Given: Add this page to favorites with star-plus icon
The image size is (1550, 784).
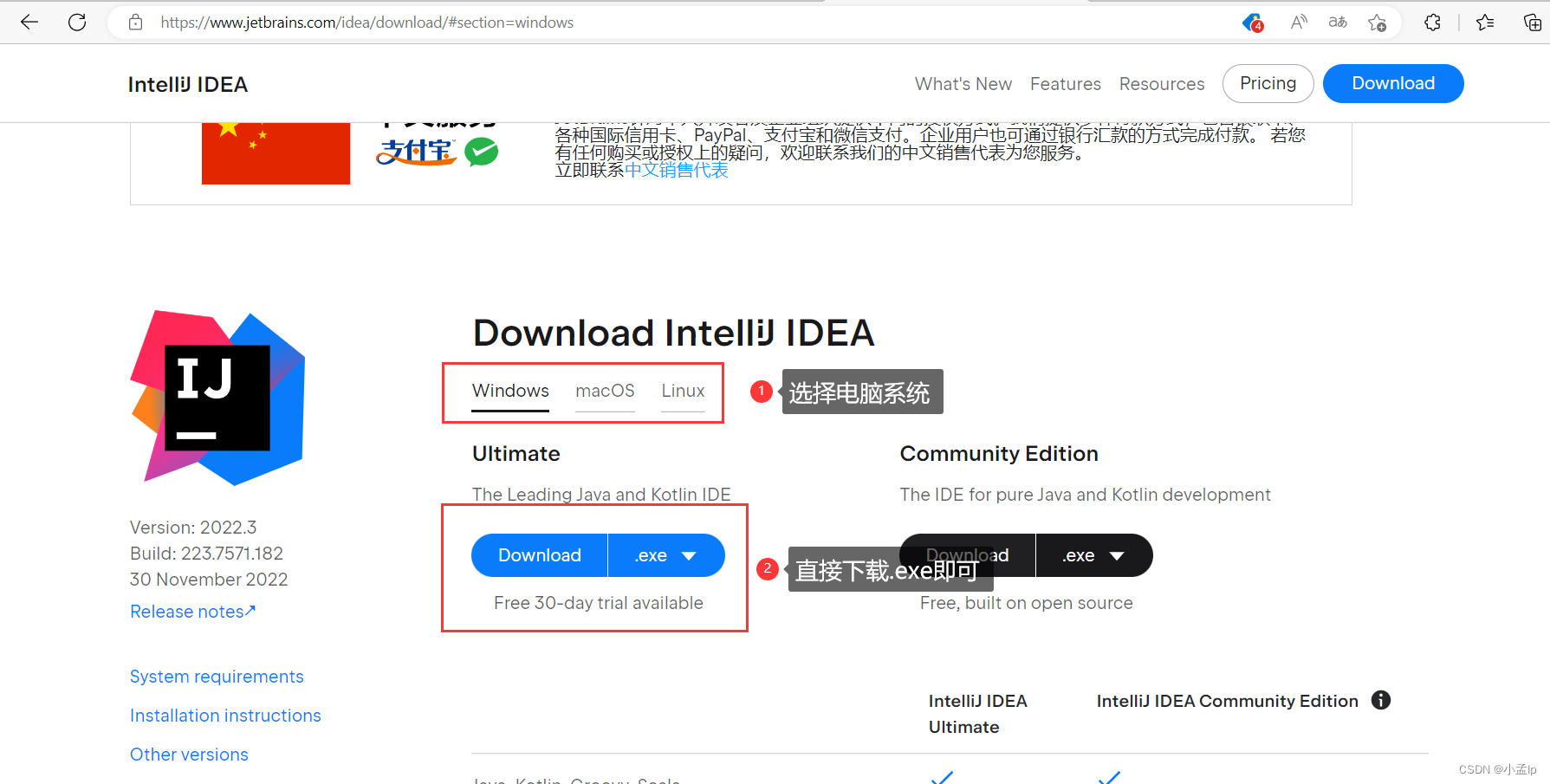Looking at the screenshot, I should 1377,23.
